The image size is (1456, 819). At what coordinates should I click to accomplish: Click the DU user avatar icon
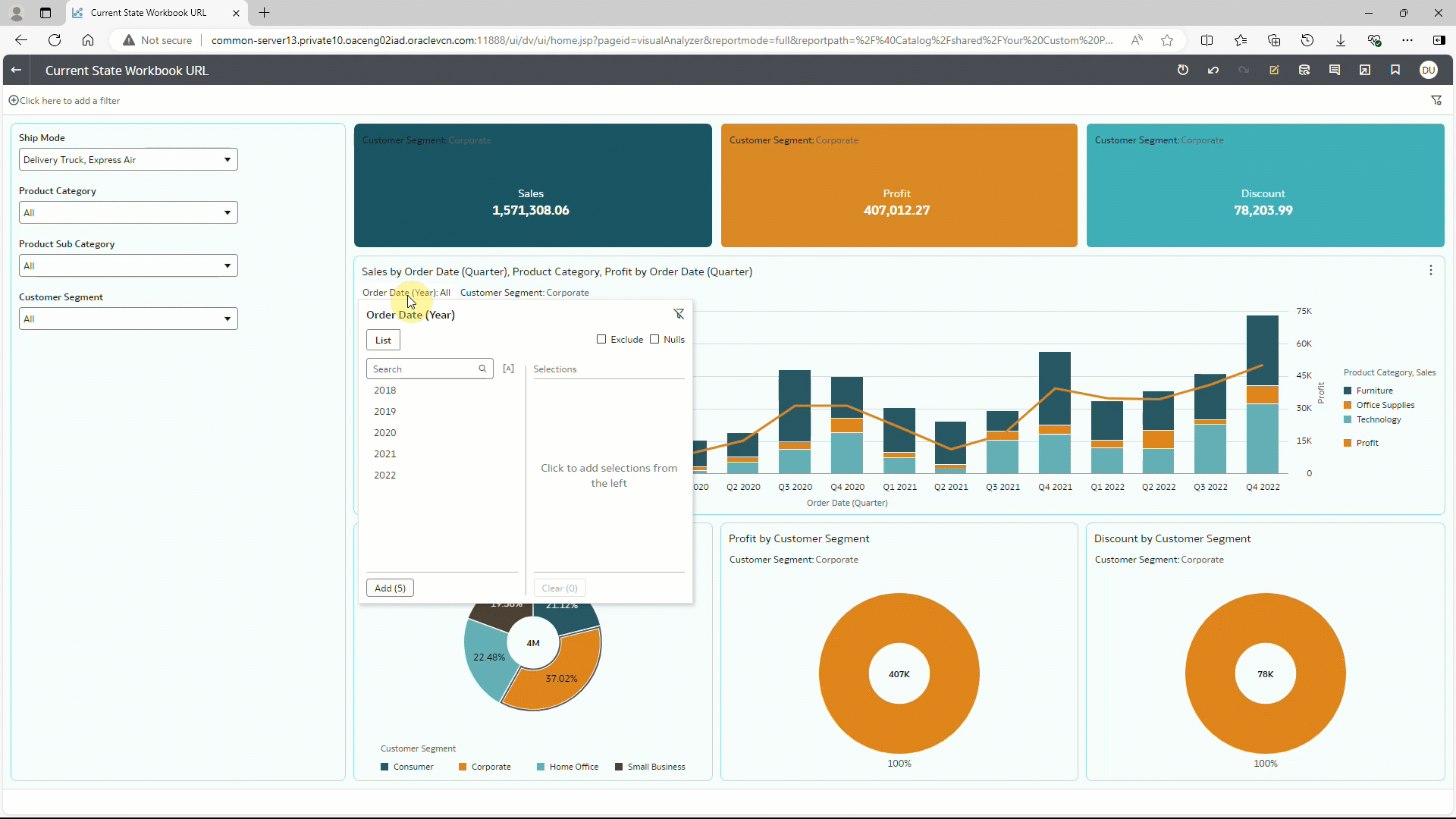1429,70
